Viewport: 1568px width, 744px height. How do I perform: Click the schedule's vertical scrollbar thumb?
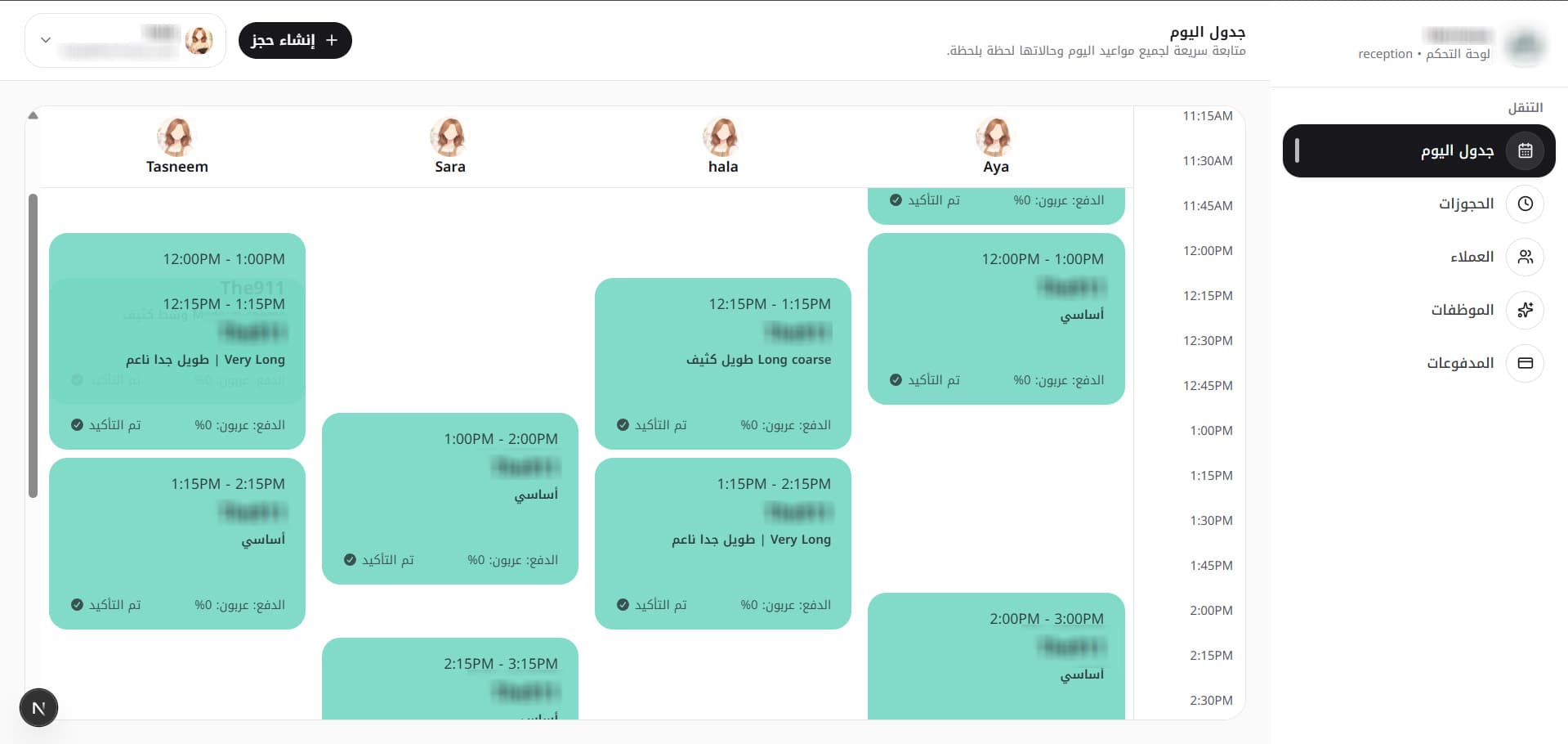click(33, 345)
